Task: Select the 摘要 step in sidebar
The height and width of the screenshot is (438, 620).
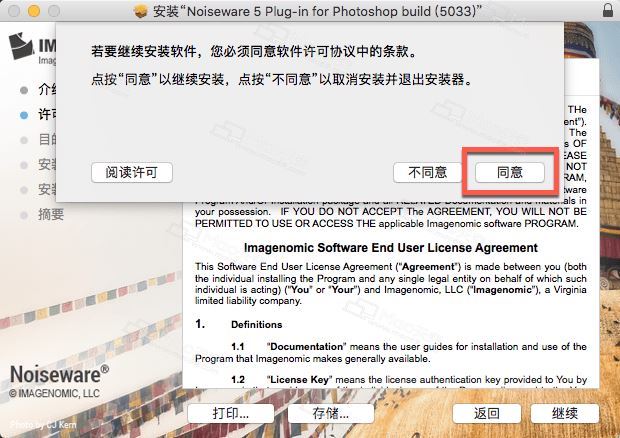Action: [x=51, y=214]
